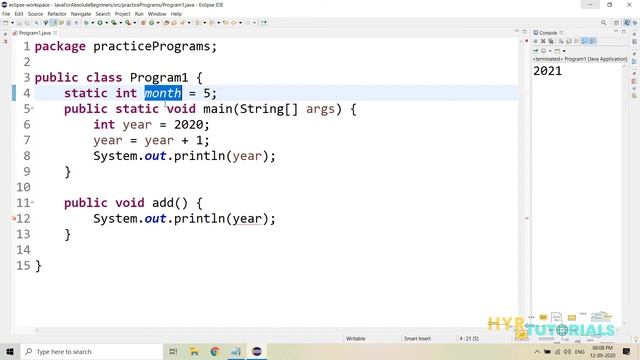Toggle Show Console When Standard Out Changes

584,41
